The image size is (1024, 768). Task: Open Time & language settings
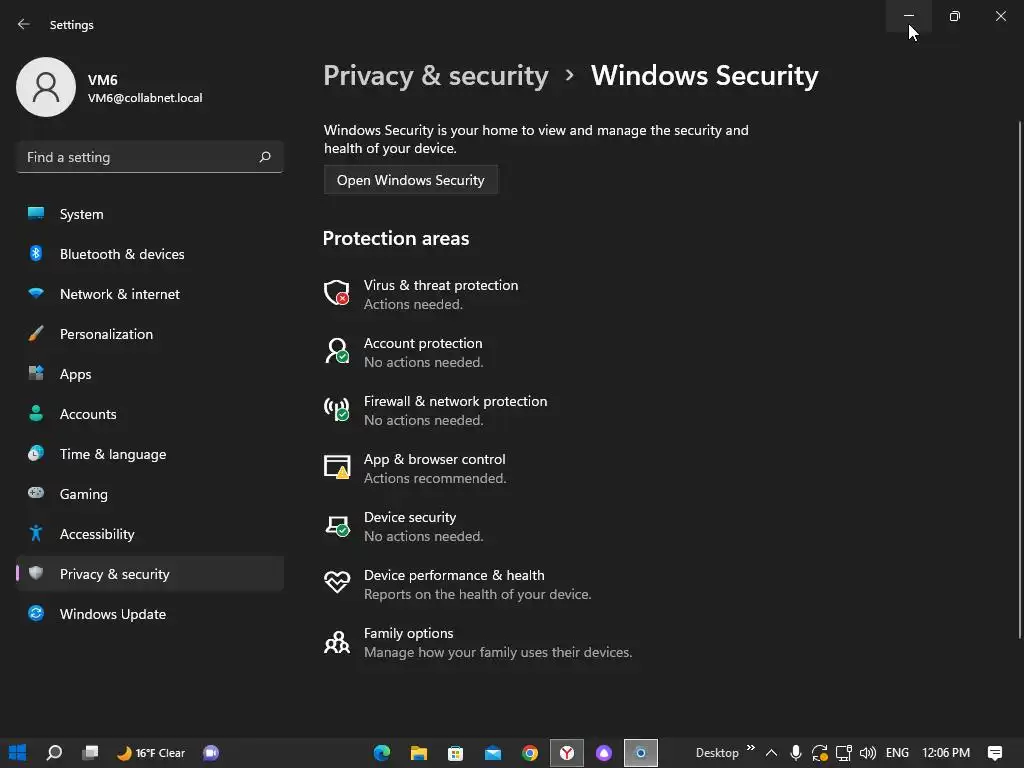coord(150,454)
